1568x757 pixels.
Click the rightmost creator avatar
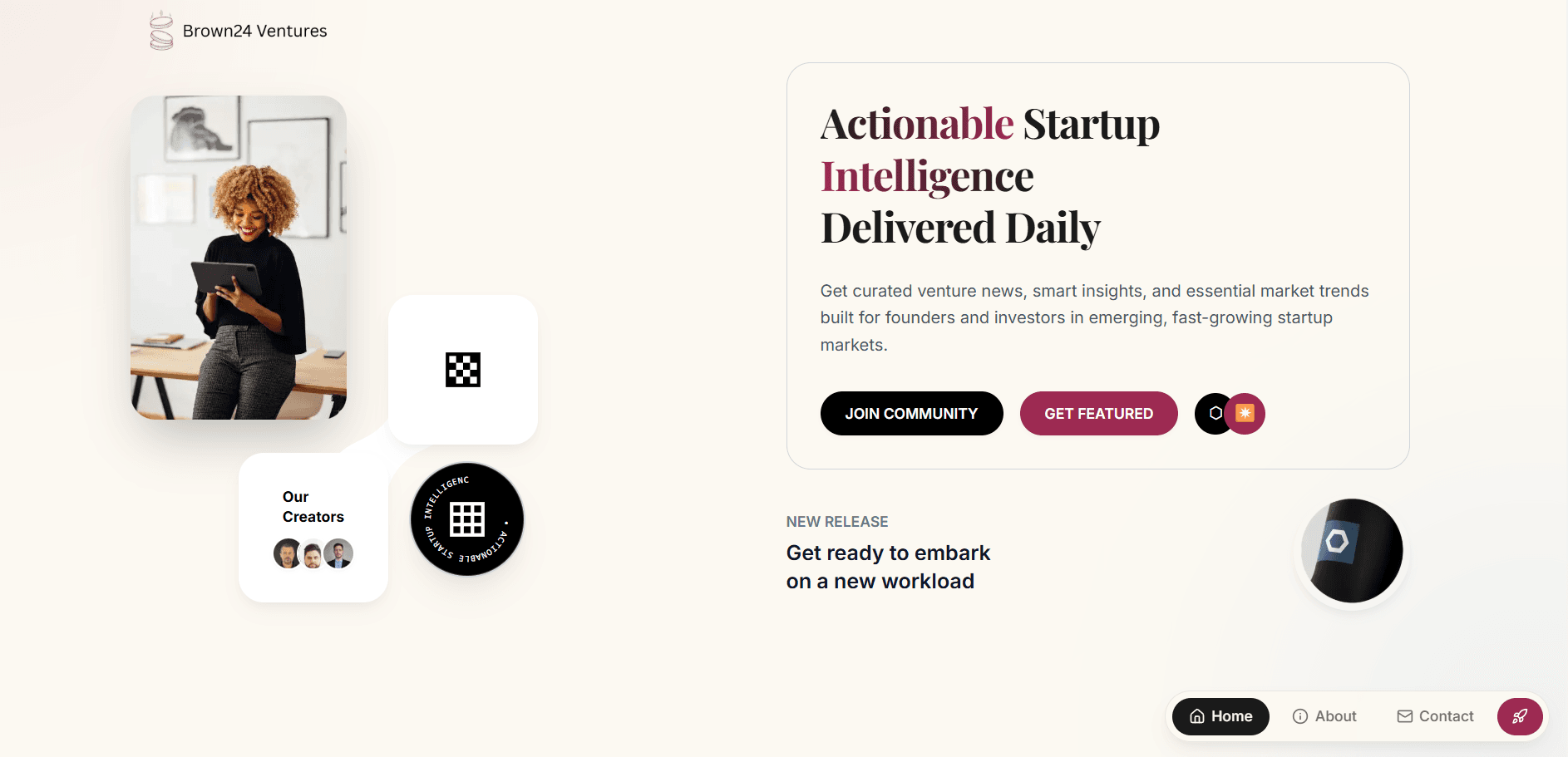click(338, 553)
